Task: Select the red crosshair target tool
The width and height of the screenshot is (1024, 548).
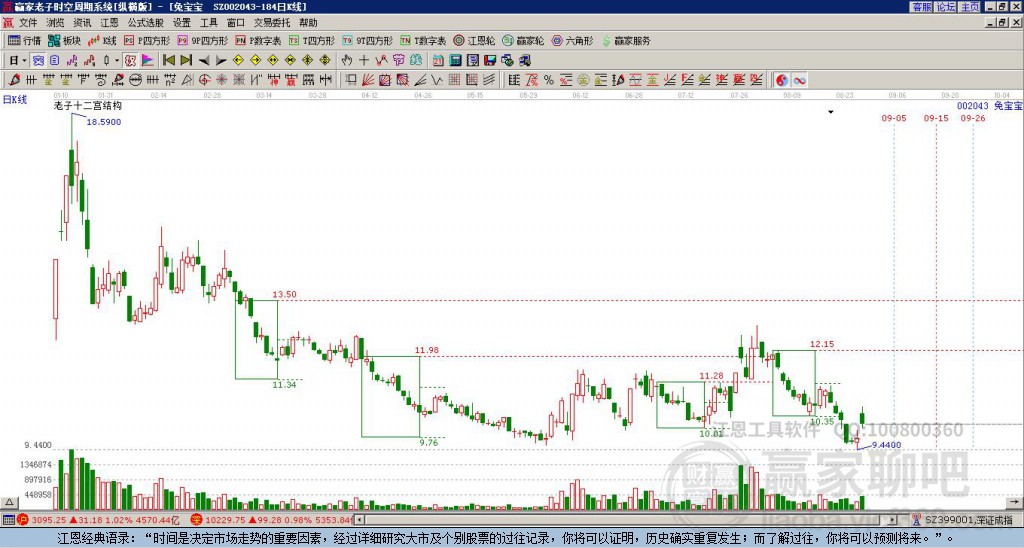Action: point(204,80)
